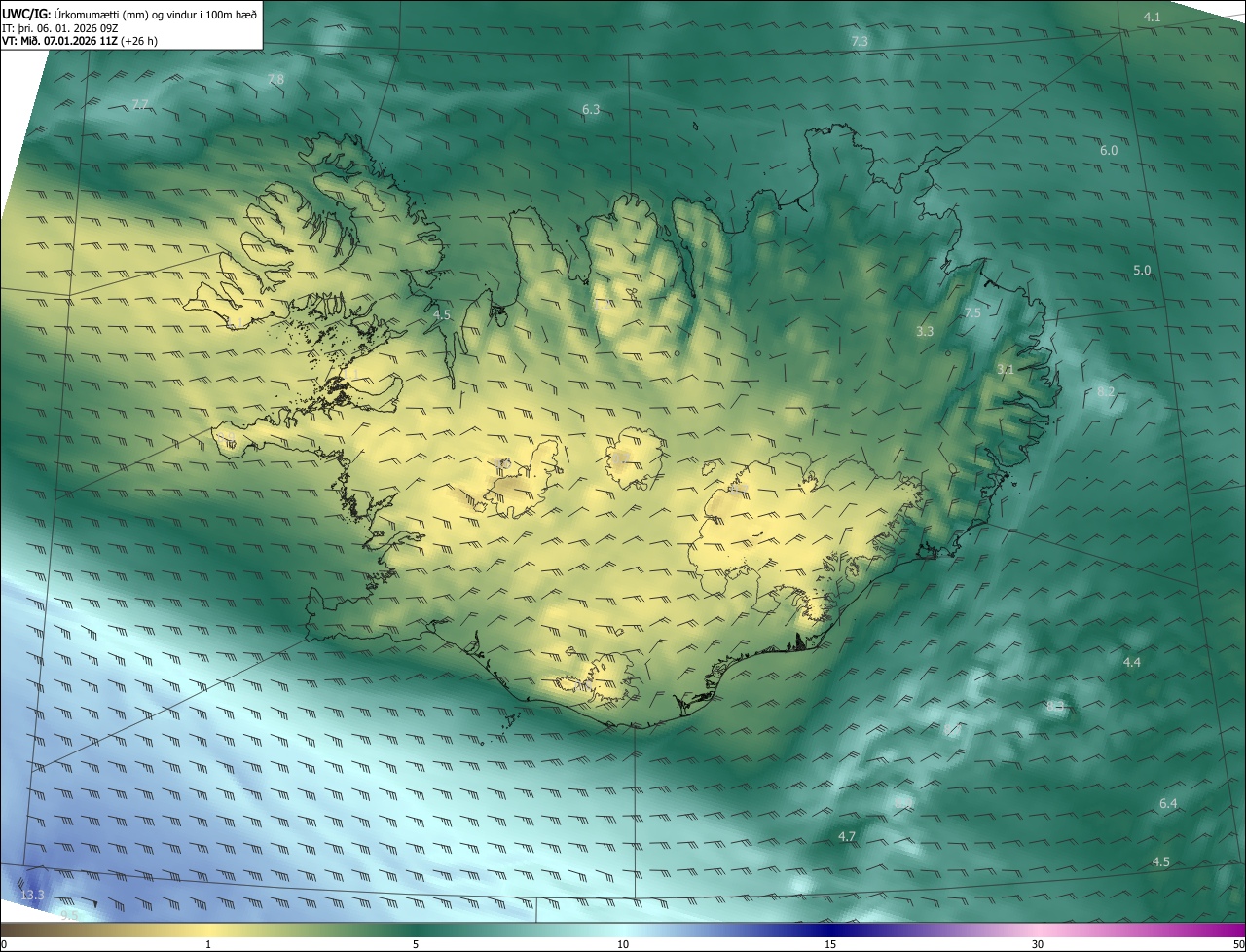Viewport: 1246px width, 952px height.
Task: Click the 9.5 value label
Action: point(68,915)
